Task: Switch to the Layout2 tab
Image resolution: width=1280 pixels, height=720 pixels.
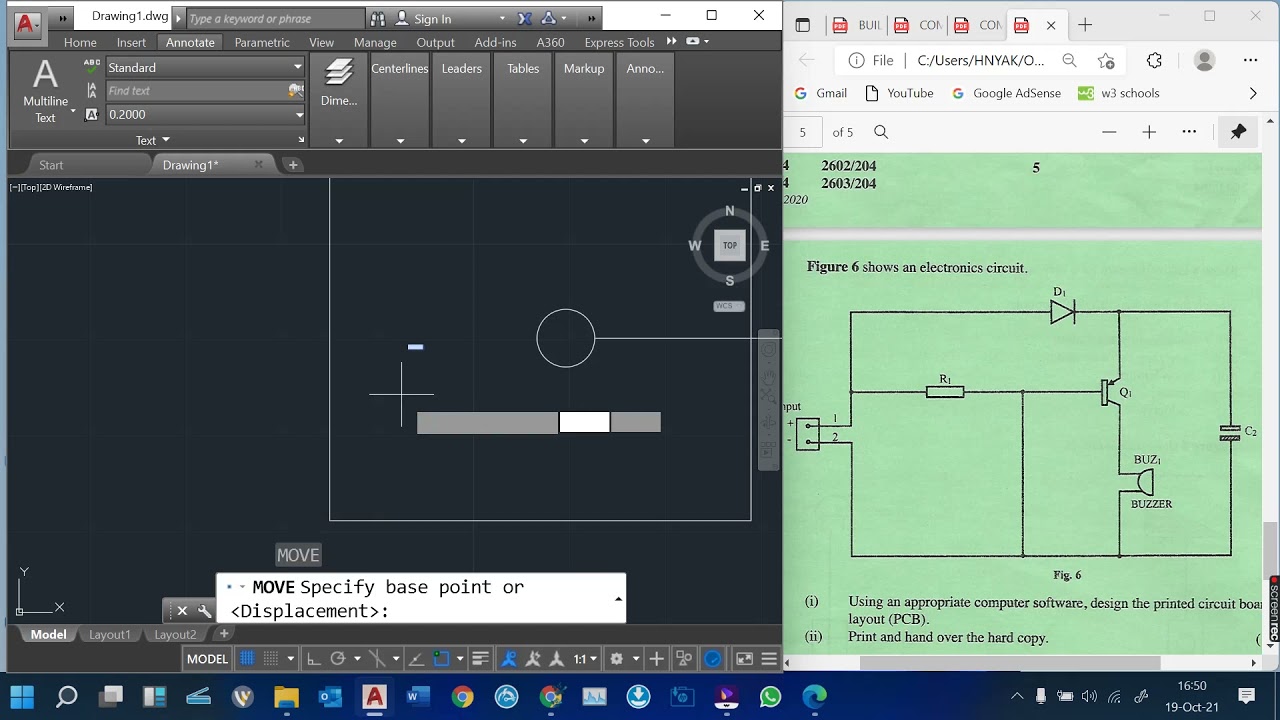Action: 175,634
